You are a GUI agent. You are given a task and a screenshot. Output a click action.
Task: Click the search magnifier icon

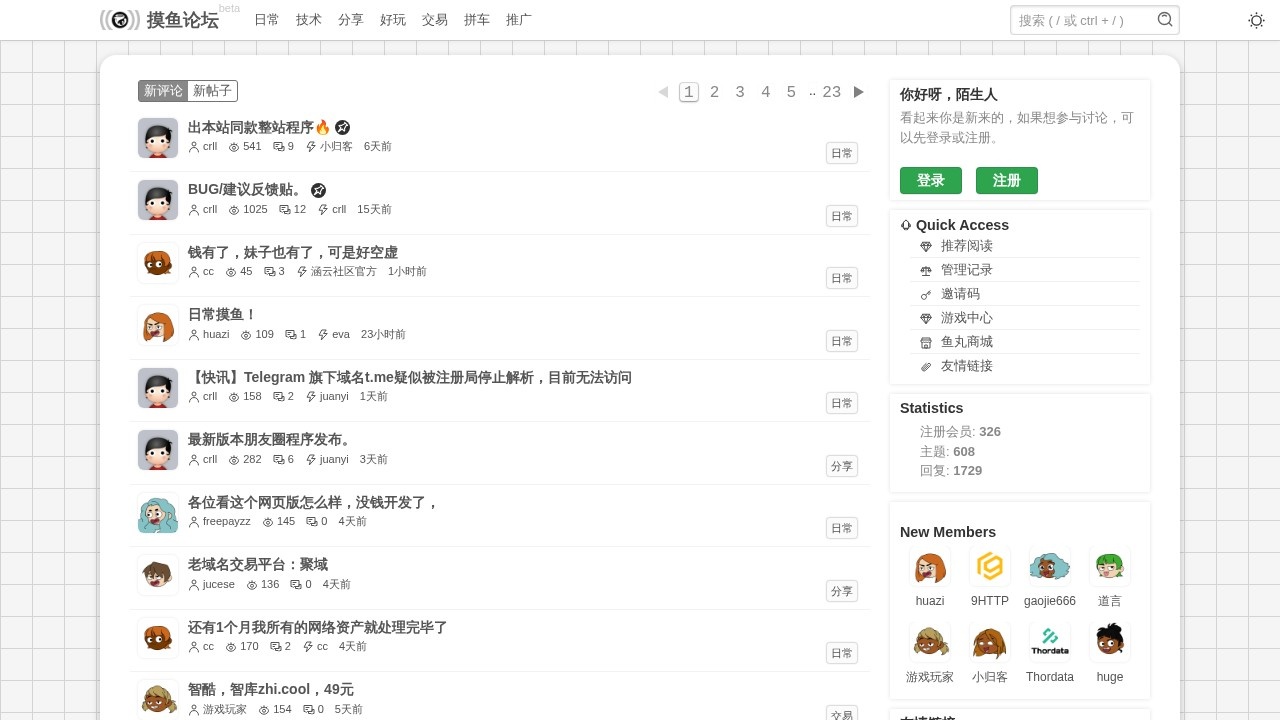tap(1165, 19)
